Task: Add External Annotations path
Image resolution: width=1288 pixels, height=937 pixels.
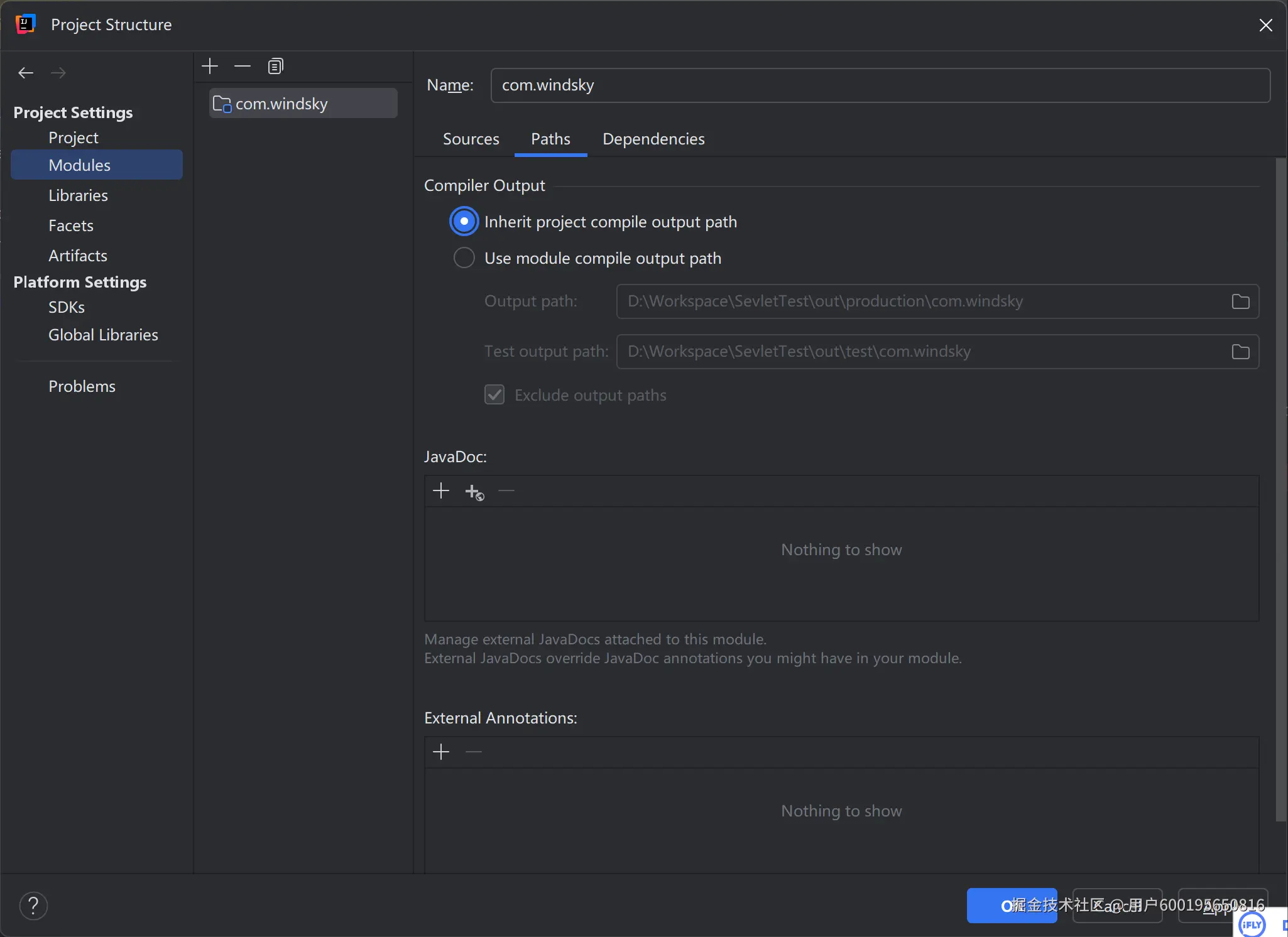Action: 441,752
